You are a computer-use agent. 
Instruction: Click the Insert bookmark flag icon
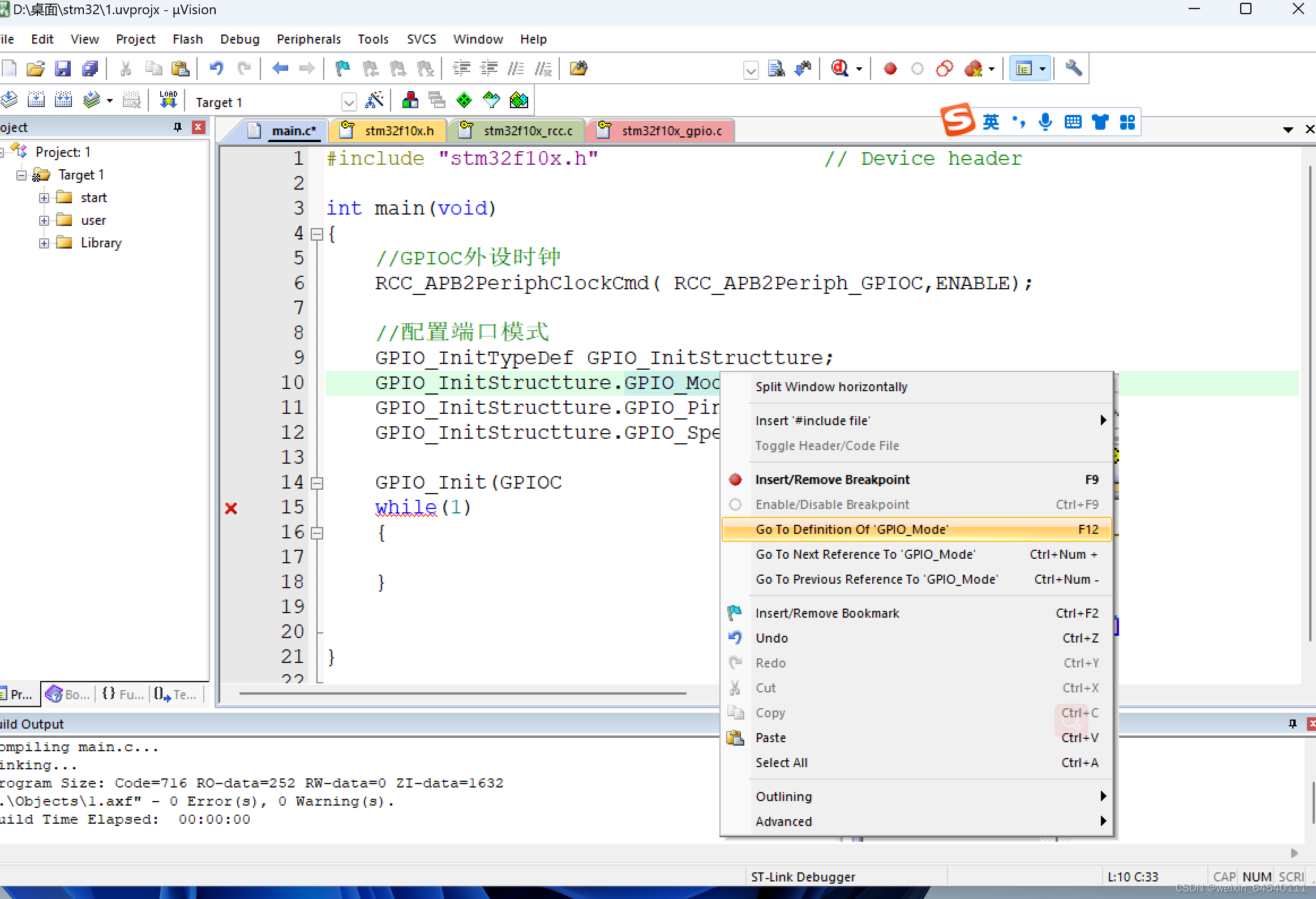342,69
